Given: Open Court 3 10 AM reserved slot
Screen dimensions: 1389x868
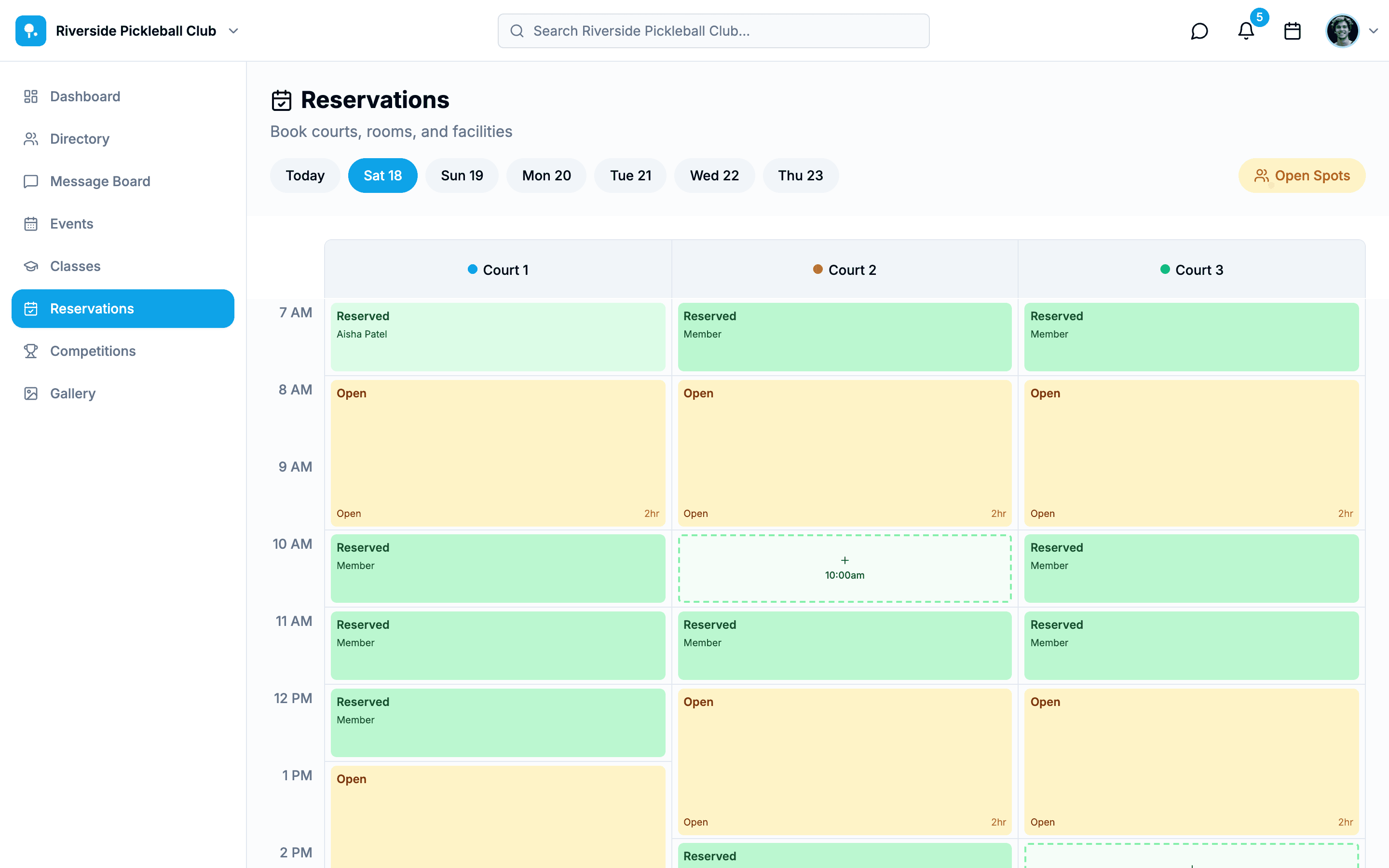Looking at the screenshot, I should (x=1192, y=569).
